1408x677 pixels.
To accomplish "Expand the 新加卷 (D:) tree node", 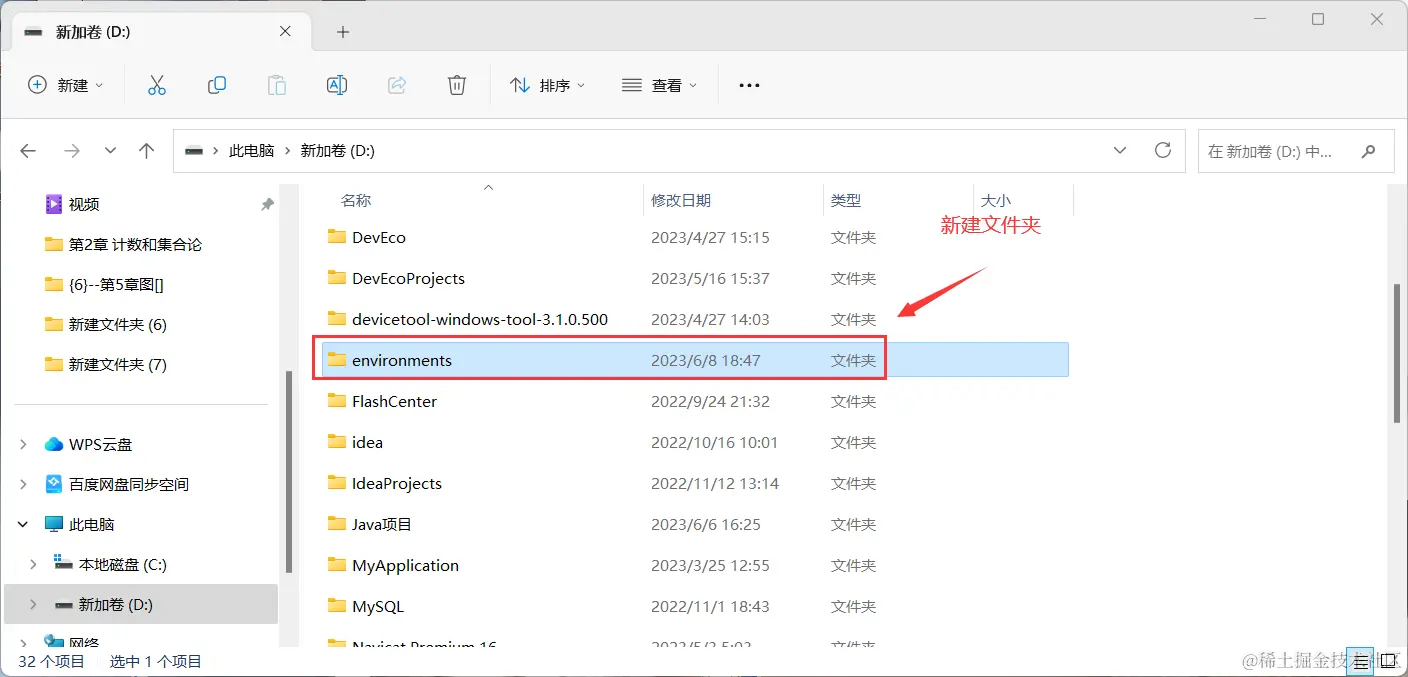I will tap(33, 604).
